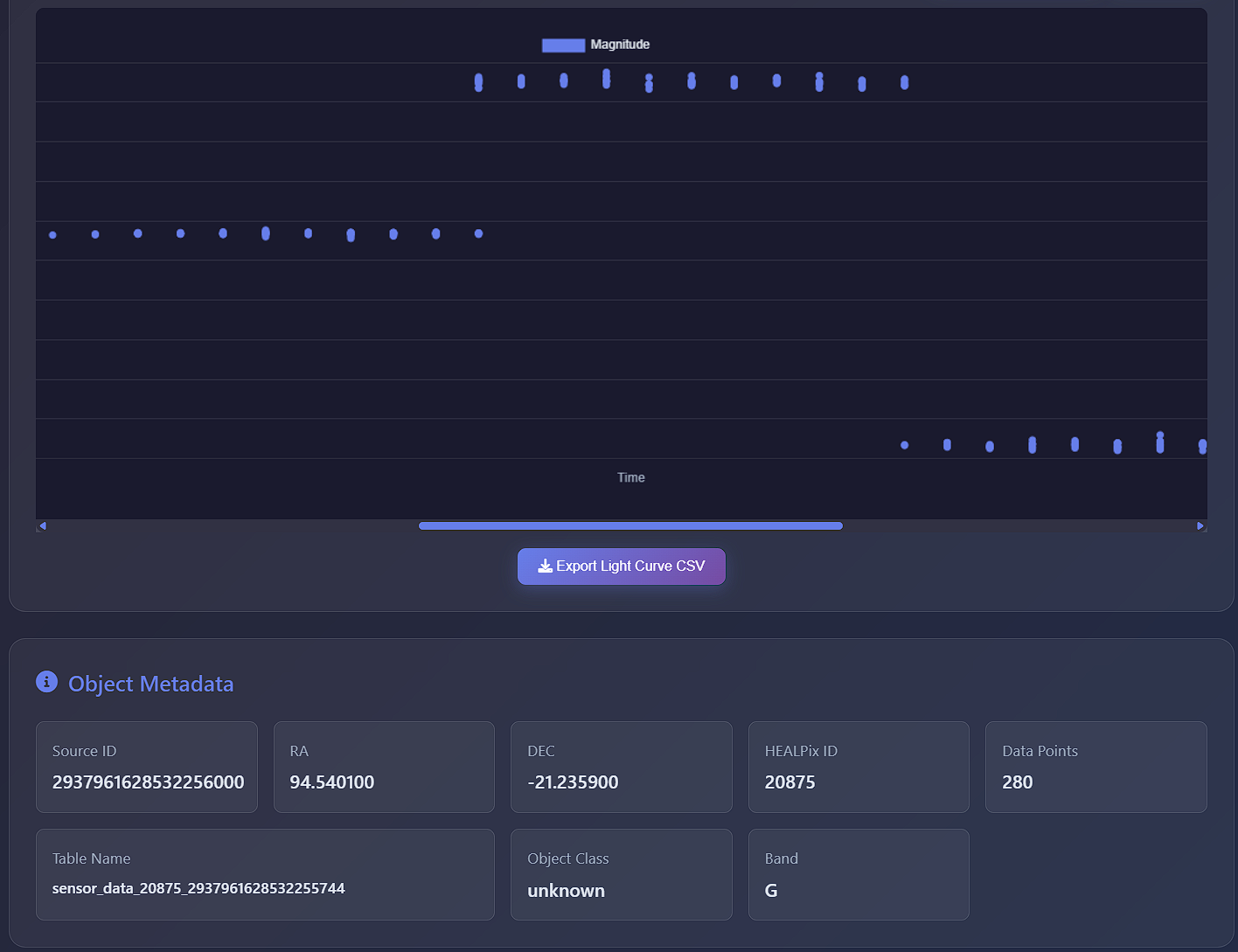Select the Source ID value 2937961628532256000
The width and height of the screenshot is (1238, 952).
tap(148, 782)
